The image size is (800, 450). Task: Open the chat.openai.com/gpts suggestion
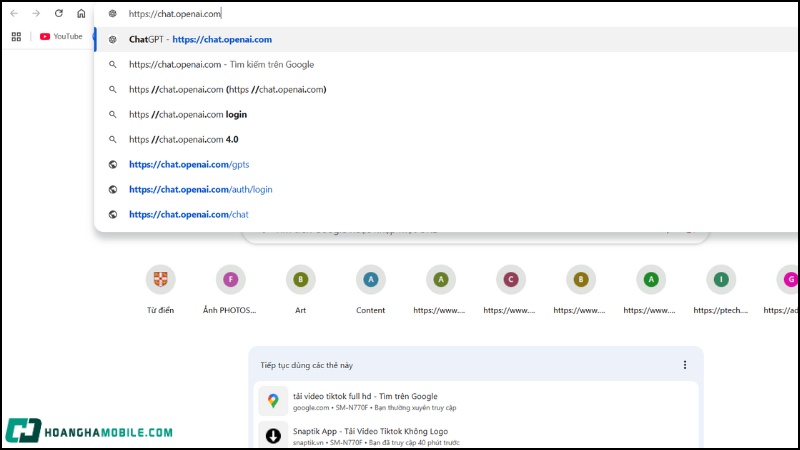(189, 165)
